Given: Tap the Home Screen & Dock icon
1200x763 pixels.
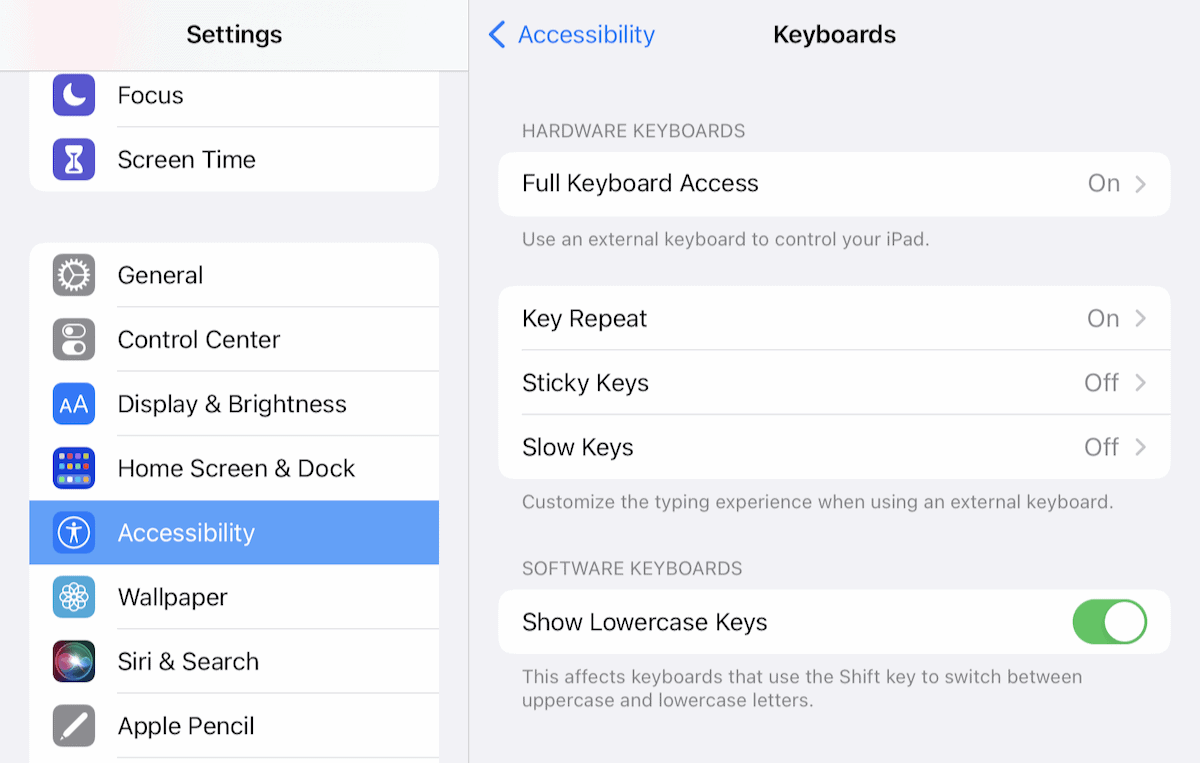Looking at the screenshot, I should point(74,468).
